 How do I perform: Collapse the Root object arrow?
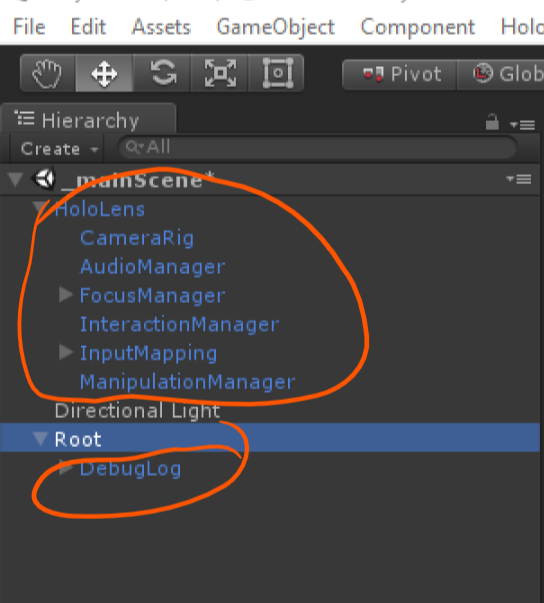40,439
